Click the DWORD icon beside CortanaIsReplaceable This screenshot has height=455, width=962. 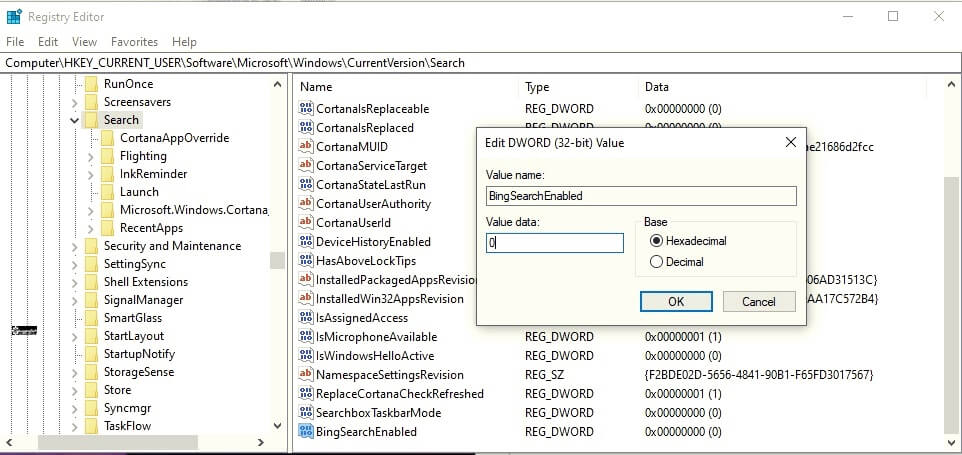coord(306,109)
